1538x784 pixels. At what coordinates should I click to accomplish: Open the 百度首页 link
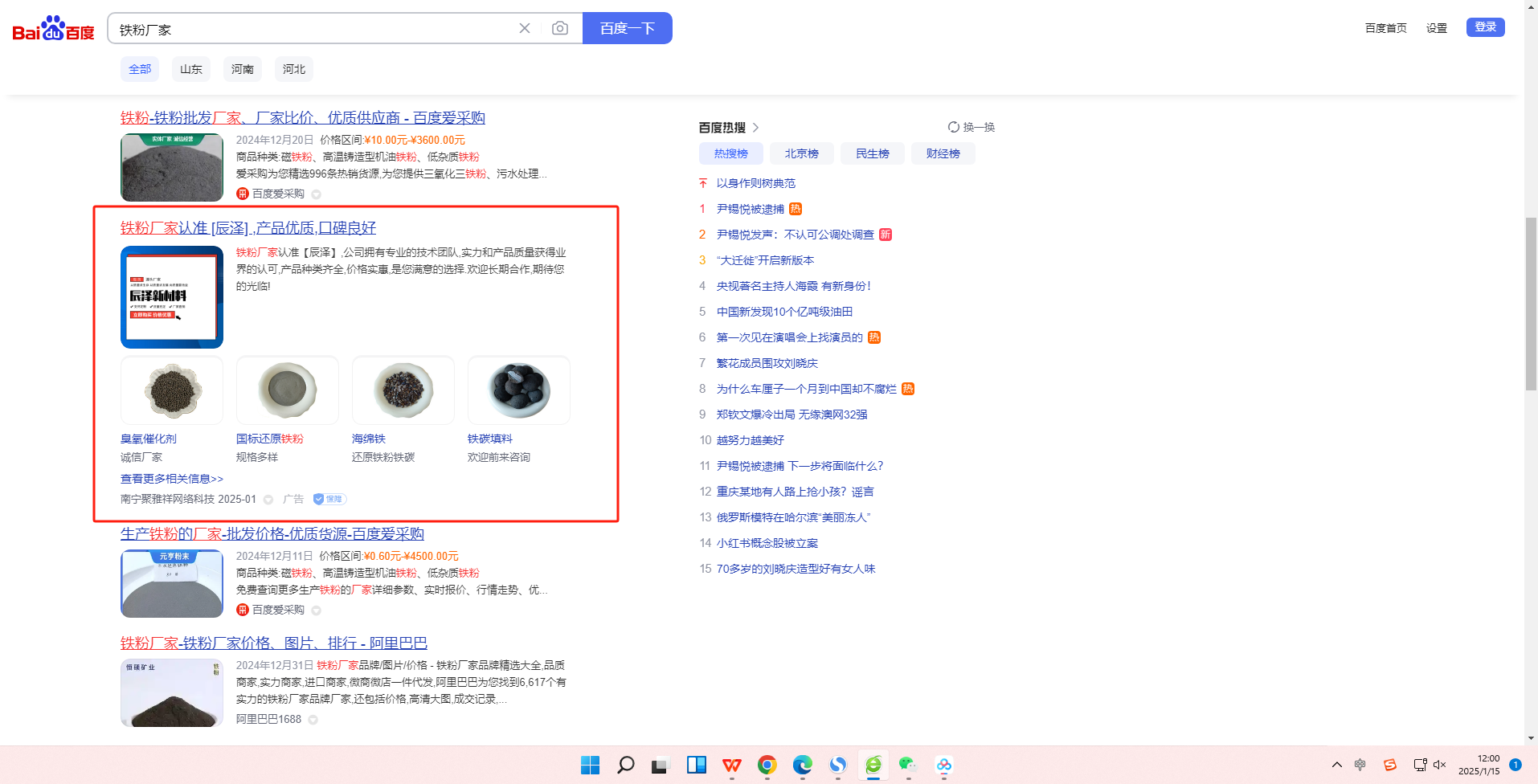click(1386, 28)
